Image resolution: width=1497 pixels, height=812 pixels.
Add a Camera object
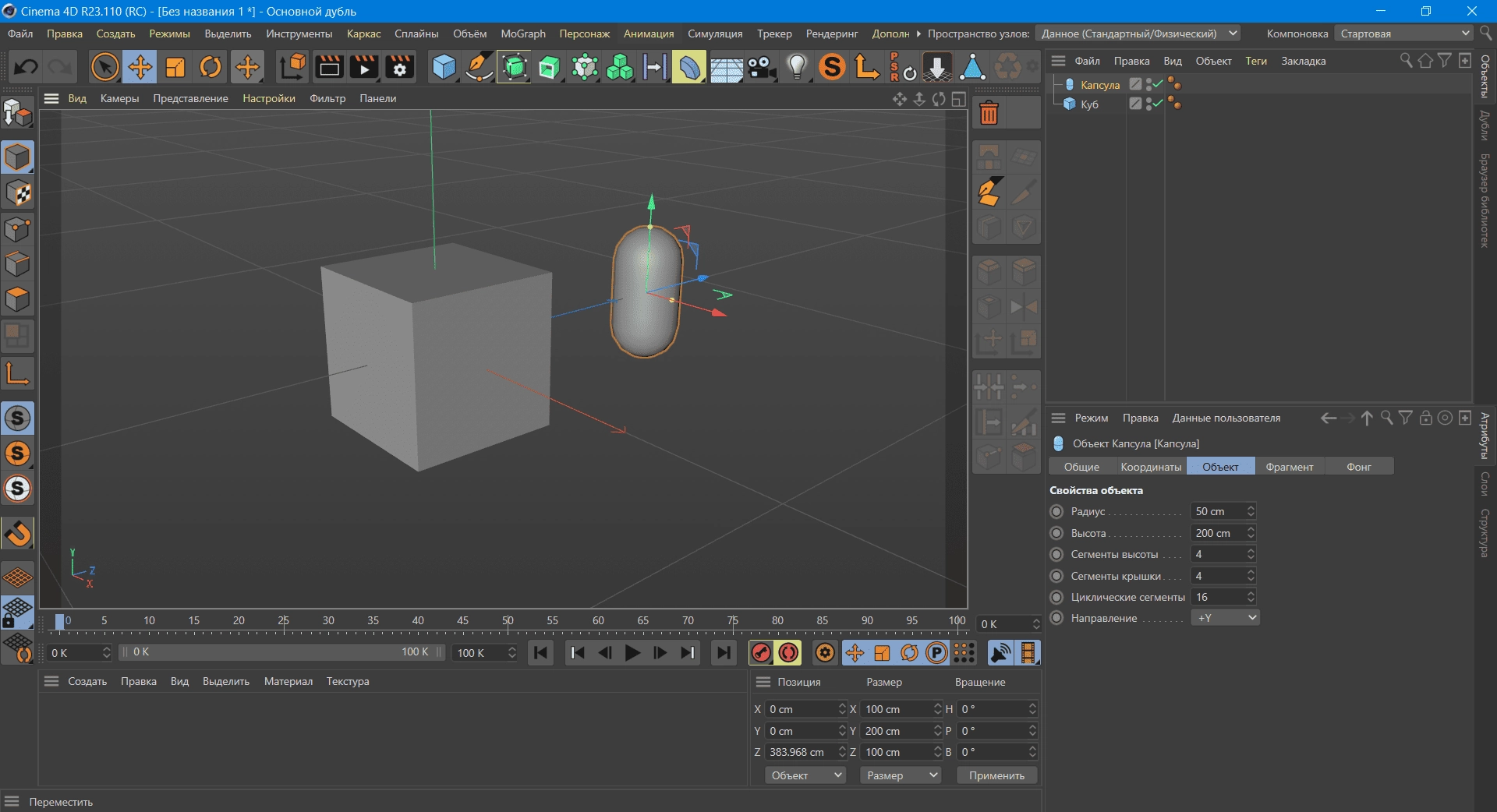tap(762, 67)
